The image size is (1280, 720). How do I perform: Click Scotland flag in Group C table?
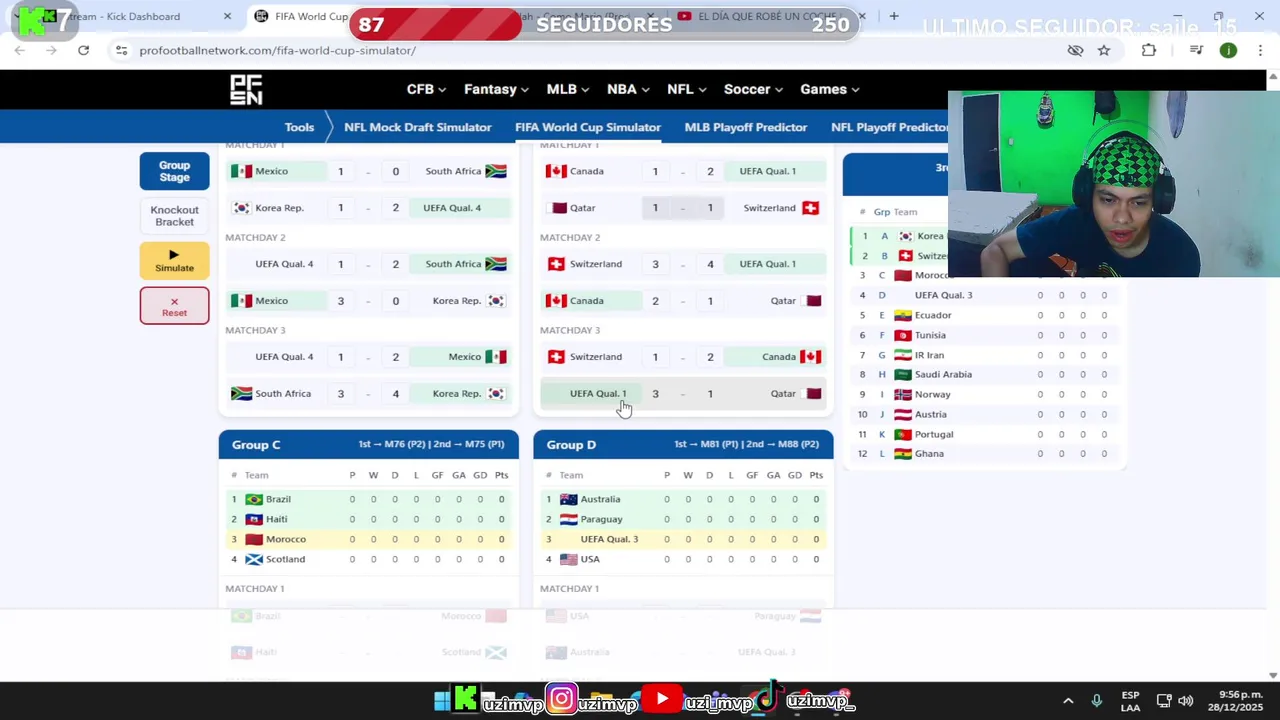click(x=254, y=559)
